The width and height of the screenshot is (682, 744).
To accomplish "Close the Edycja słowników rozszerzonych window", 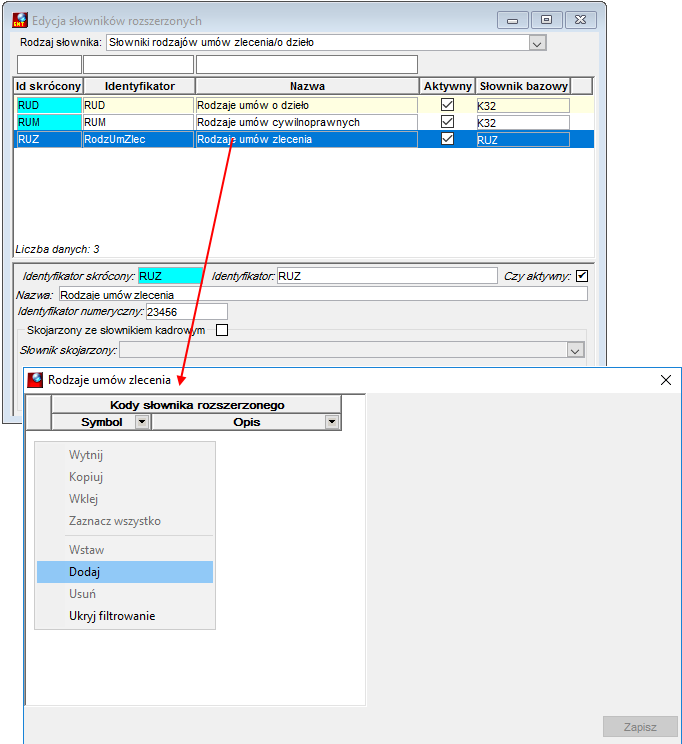I will click(x=580, y=20).
